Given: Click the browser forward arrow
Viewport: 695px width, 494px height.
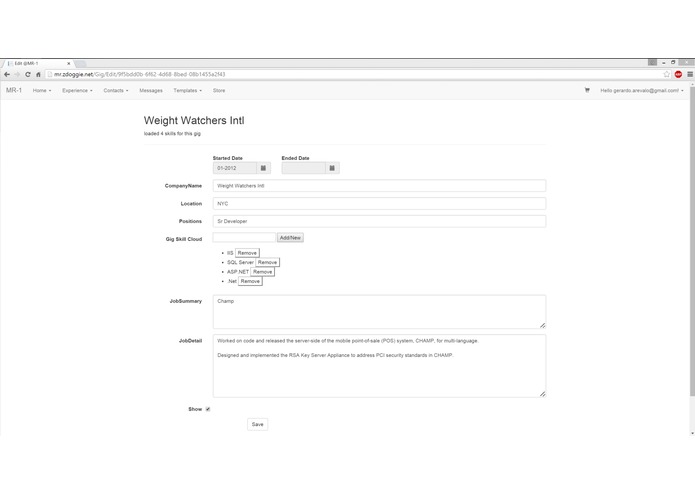Looking at the screenshot, I should coord(17,74).
